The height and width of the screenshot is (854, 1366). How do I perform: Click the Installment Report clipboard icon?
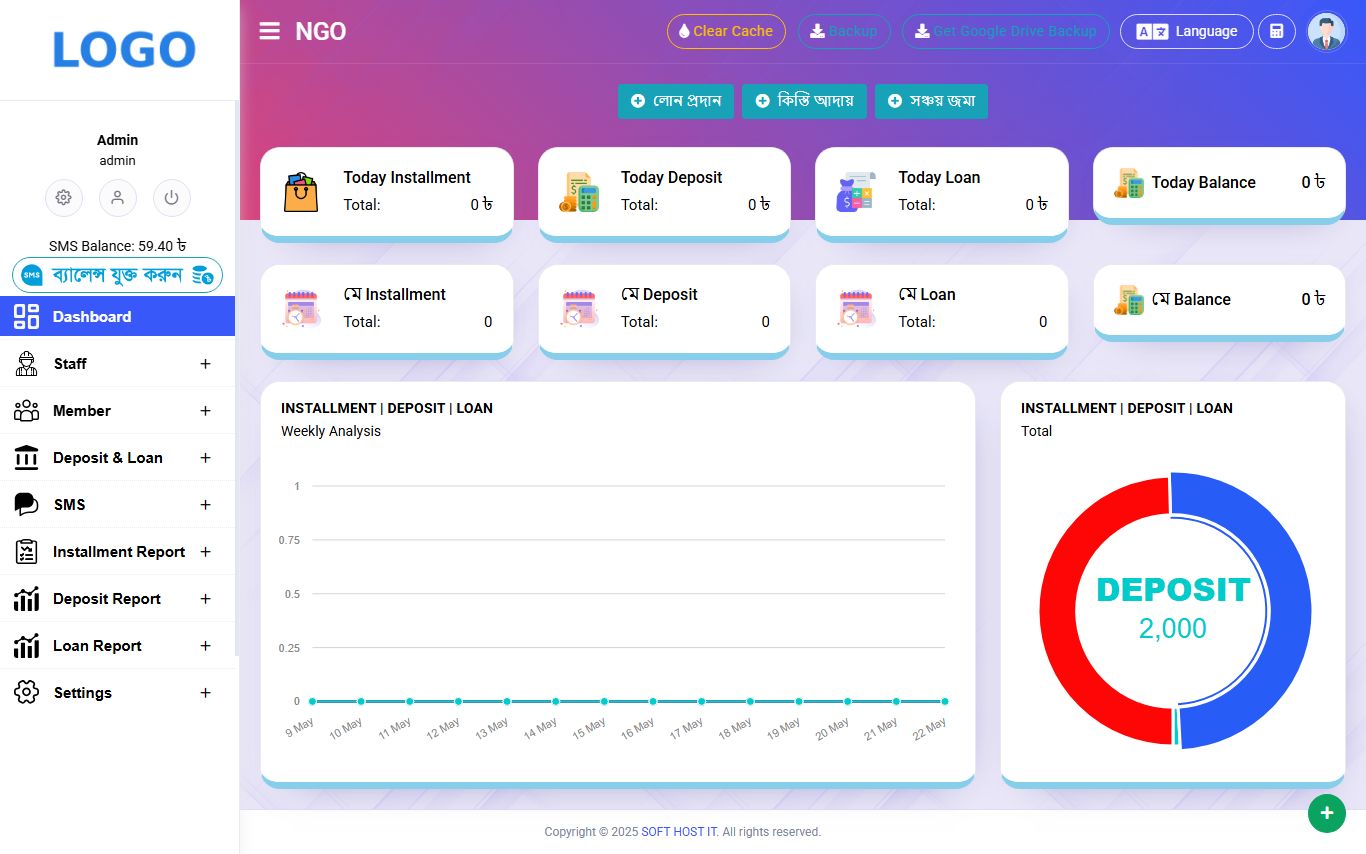[x=26, y=552]
